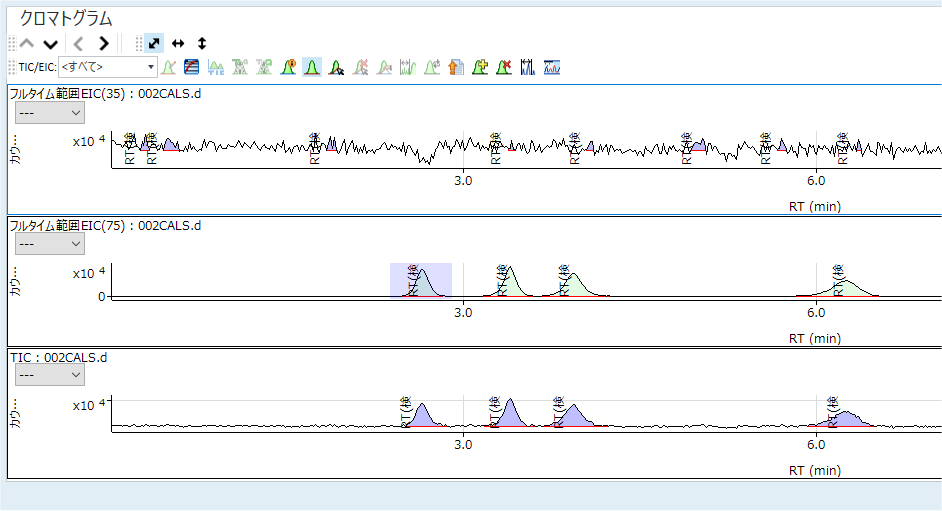
Task: Click 'RT (min)' axis label in EIC(75) pane
Action: coord(815,339)
